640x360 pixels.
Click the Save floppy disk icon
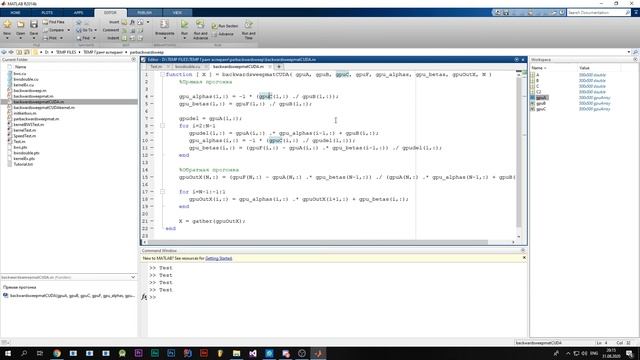click(x=34, y=24)
